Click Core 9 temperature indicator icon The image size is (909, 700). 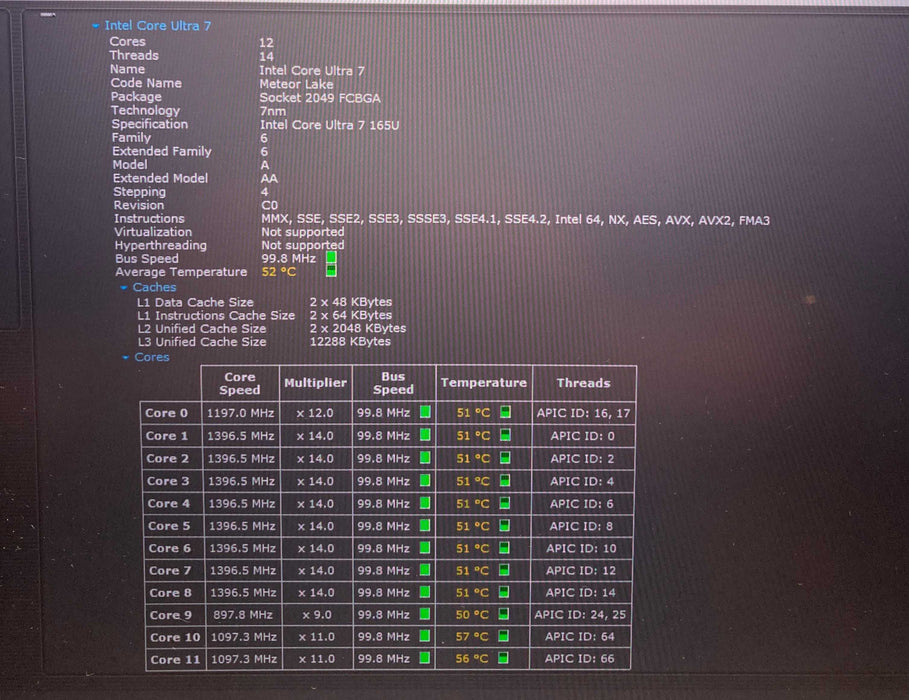[504, 614]
